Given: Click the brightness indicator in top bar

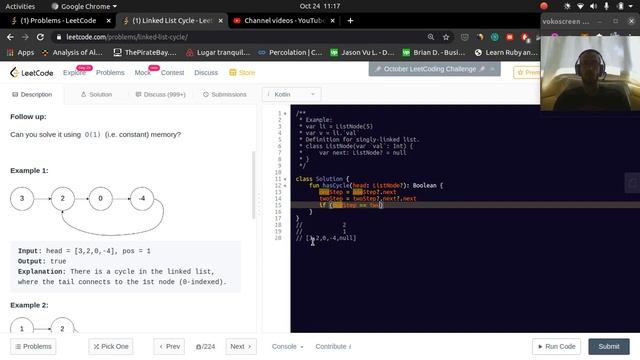Looking at the screenshot, I should [567, 6].
